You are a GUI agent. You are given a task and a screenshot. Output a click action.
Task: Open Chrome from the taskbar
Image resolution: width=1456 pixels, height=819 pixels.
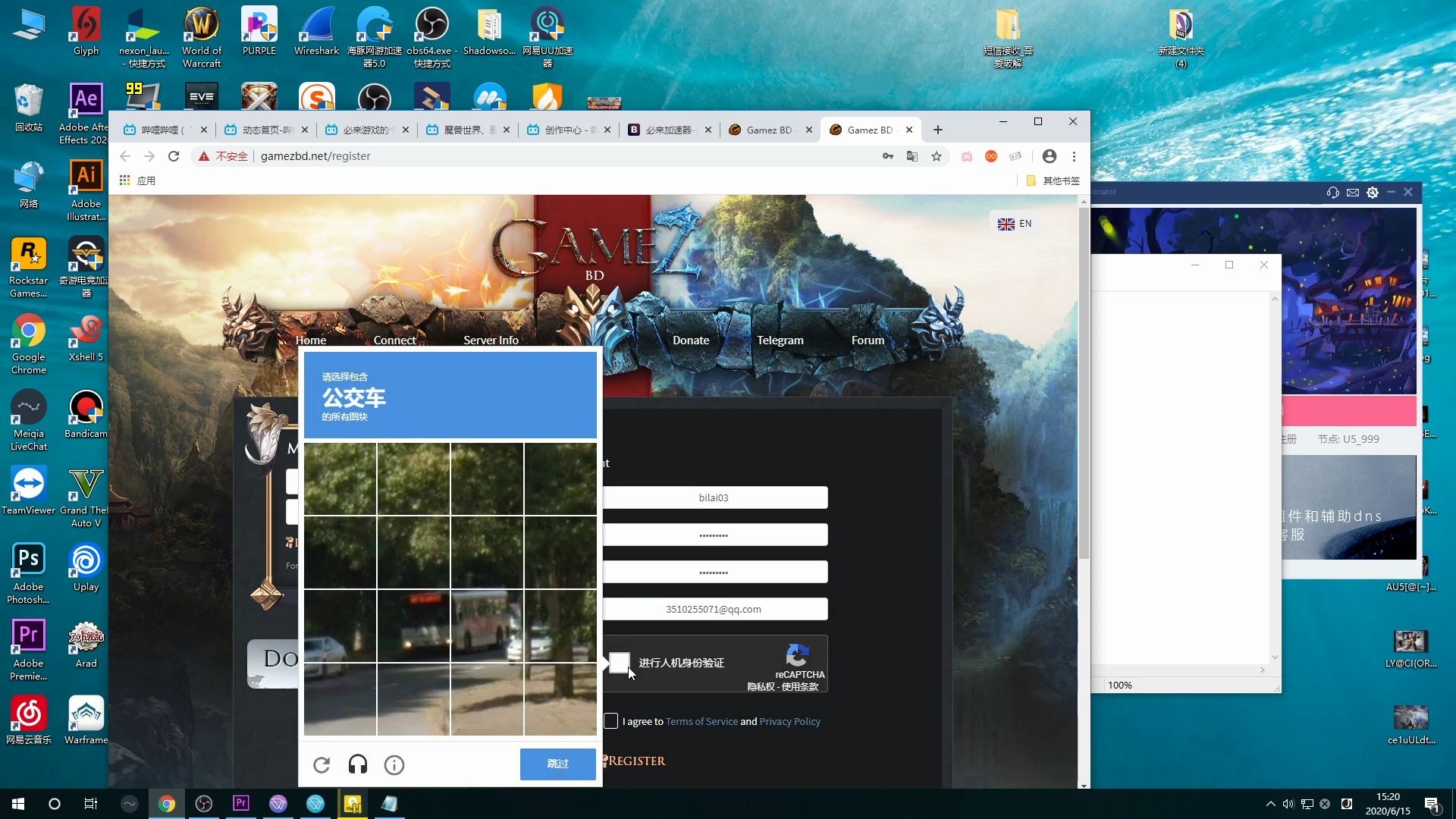167,804
